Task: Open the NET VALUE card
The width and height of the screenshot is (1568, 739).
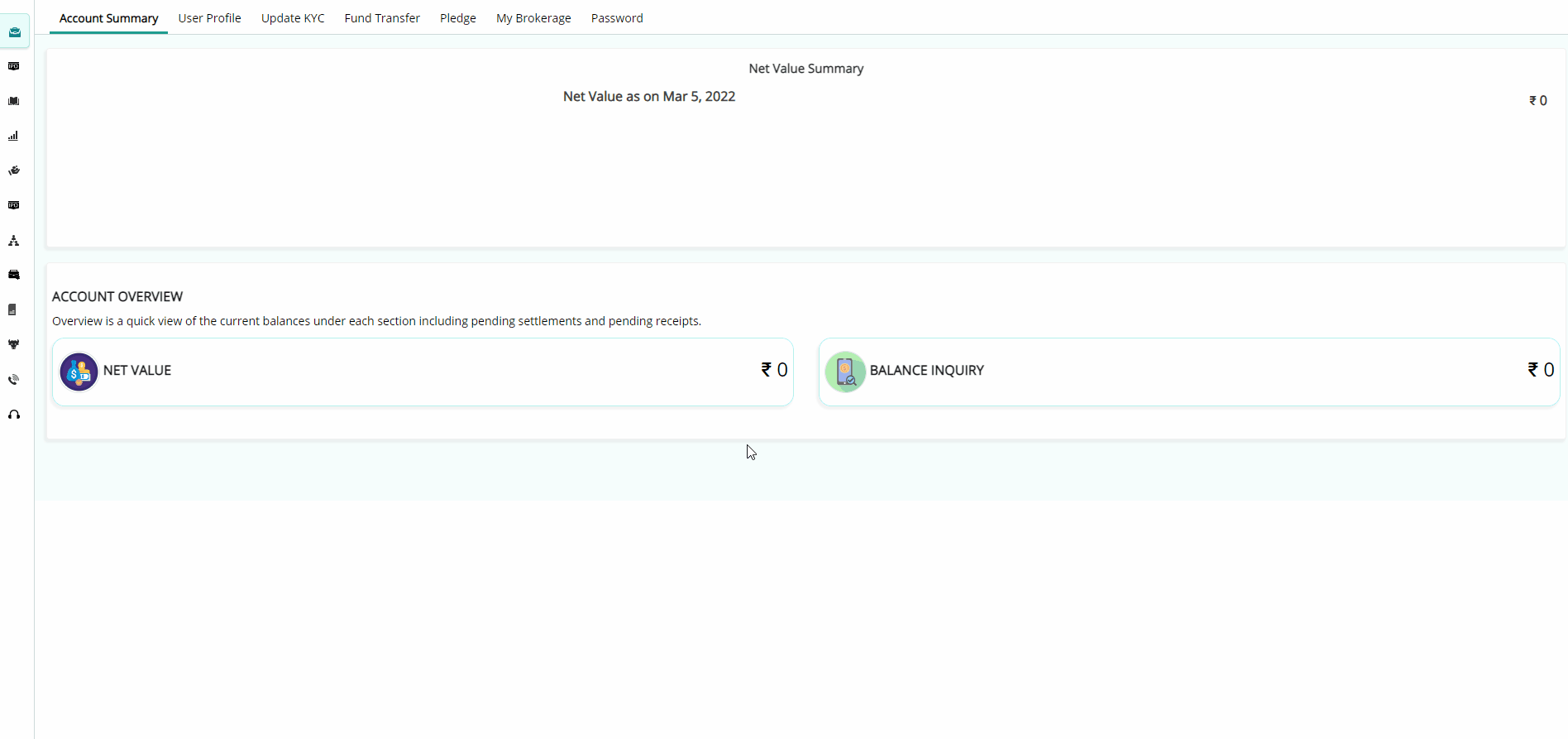Action: tap(423, 372)
